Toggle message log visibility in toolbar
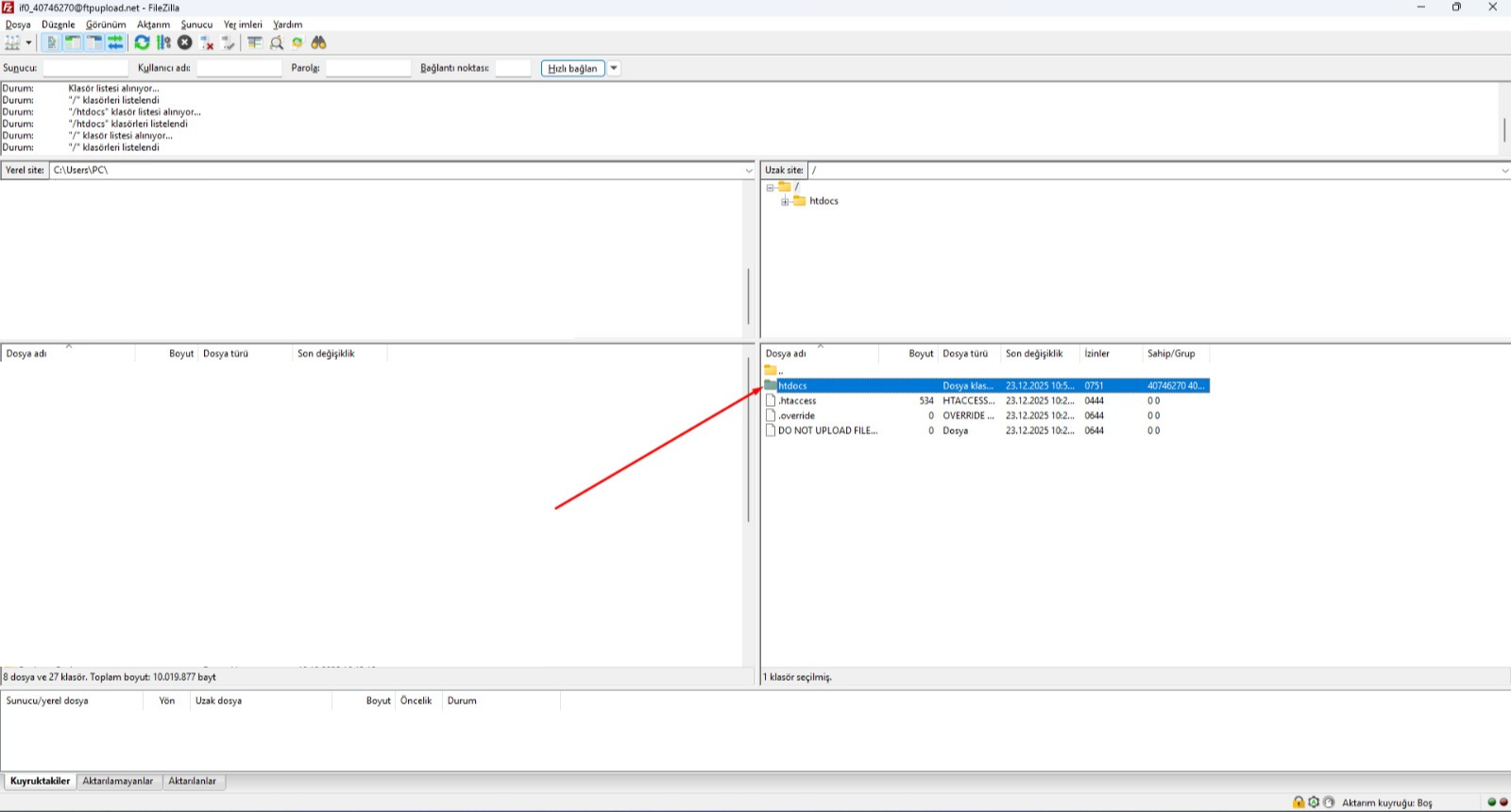Image resolution: width=1511 pixels, height=812 pixels. click(x=51, y=42)
